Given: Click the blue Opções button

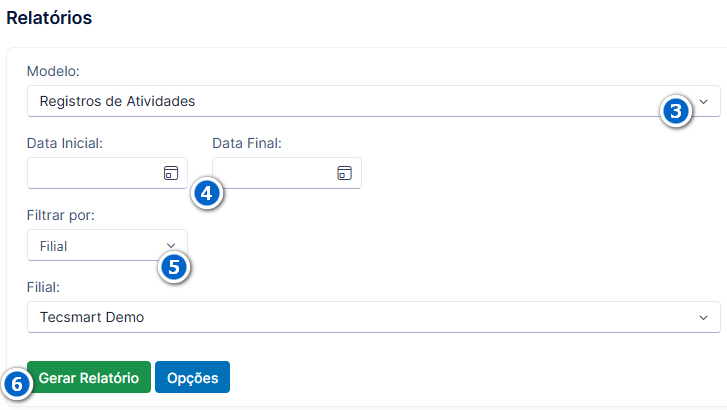Looking at the screenshot, I should coord(192,377).
